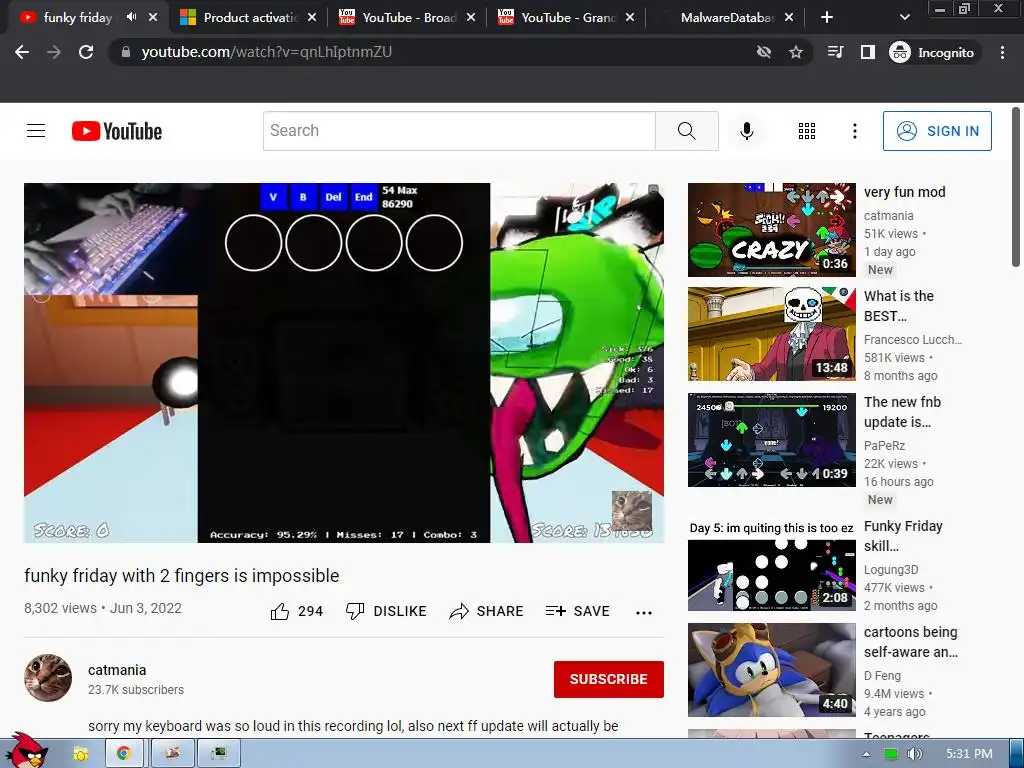The height and width of the screenshot is (768, 1024).
Task: Switch to the YouTube - Broad tab
Action: click(x=398, y=18)
